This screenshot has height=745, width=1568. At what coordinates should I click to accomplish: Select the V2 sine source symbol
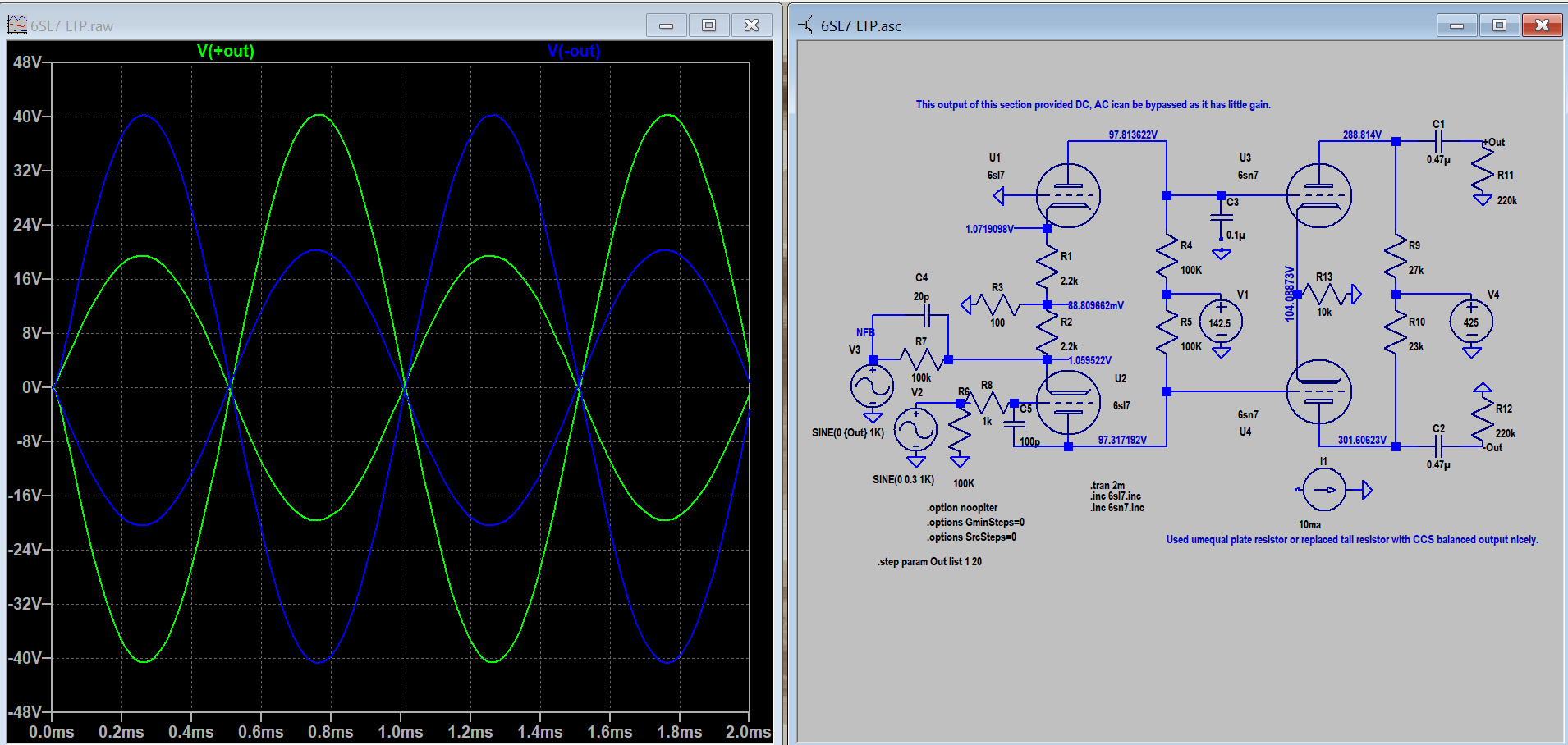[915, 430]
